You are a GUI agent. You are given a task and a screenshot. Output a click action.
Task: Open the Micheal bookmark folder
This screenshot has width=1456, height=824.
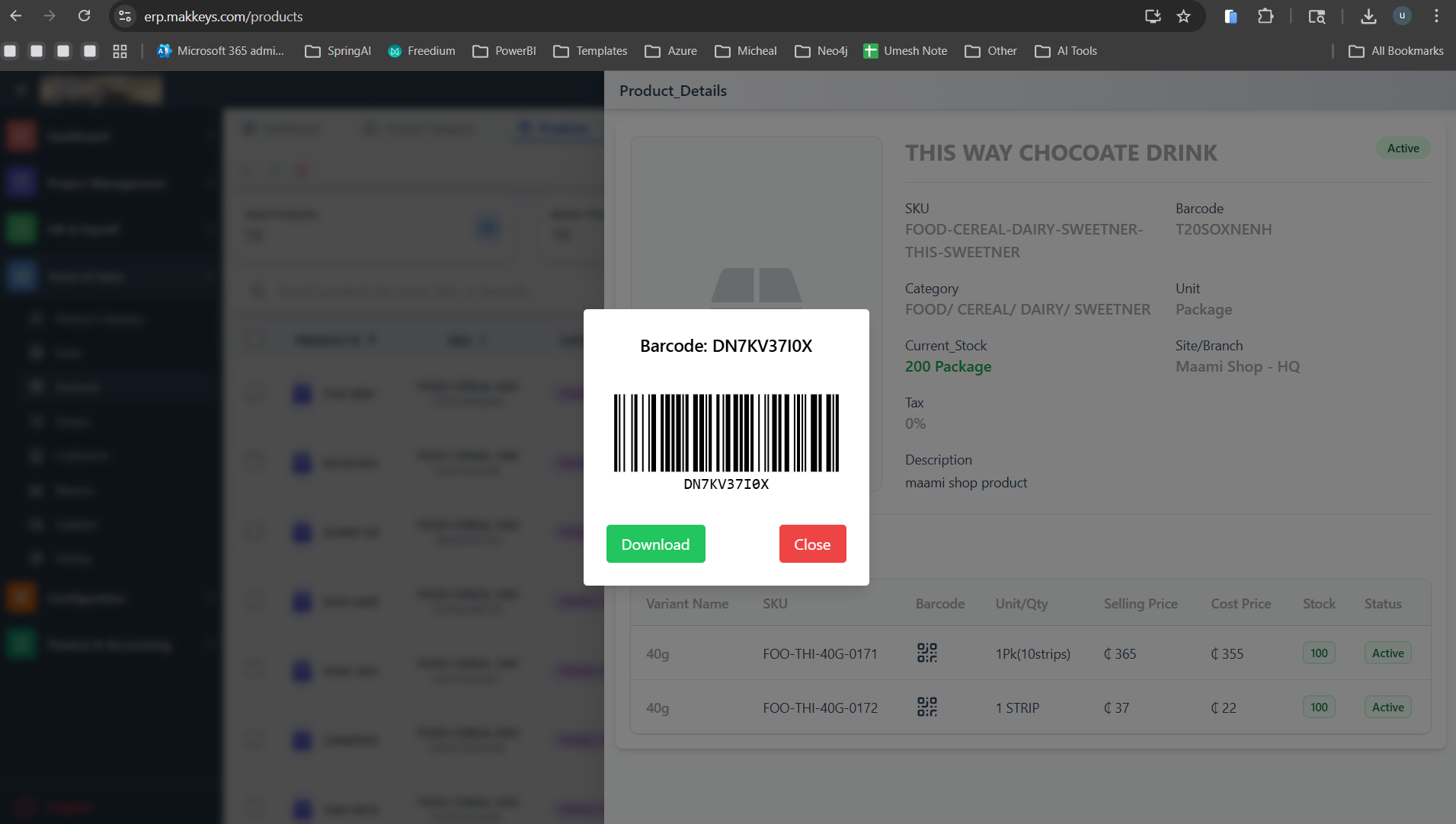click(746, 51)
